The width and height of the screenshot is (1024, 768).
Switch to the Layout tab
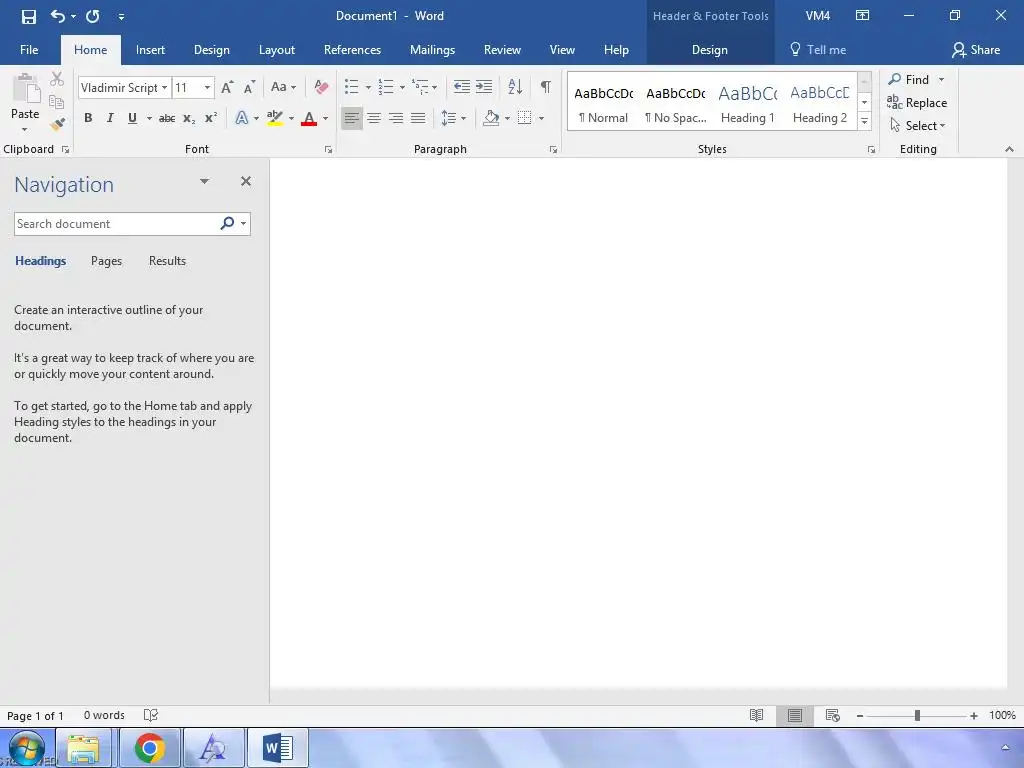pyautogui.click(x=277, y=50)
